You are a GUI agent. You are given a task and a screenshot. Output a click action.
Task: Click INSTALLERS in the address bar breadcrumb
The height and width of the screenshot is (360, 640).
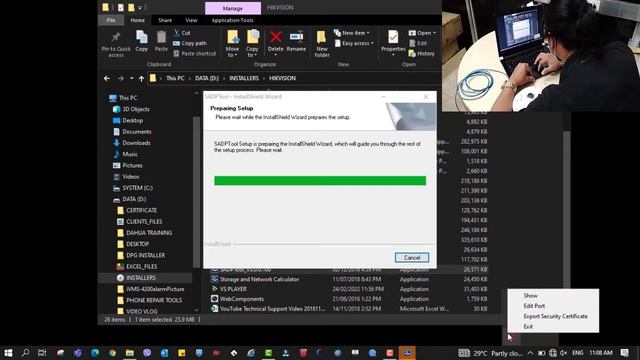pyautogui.click(x=244, y=78)
